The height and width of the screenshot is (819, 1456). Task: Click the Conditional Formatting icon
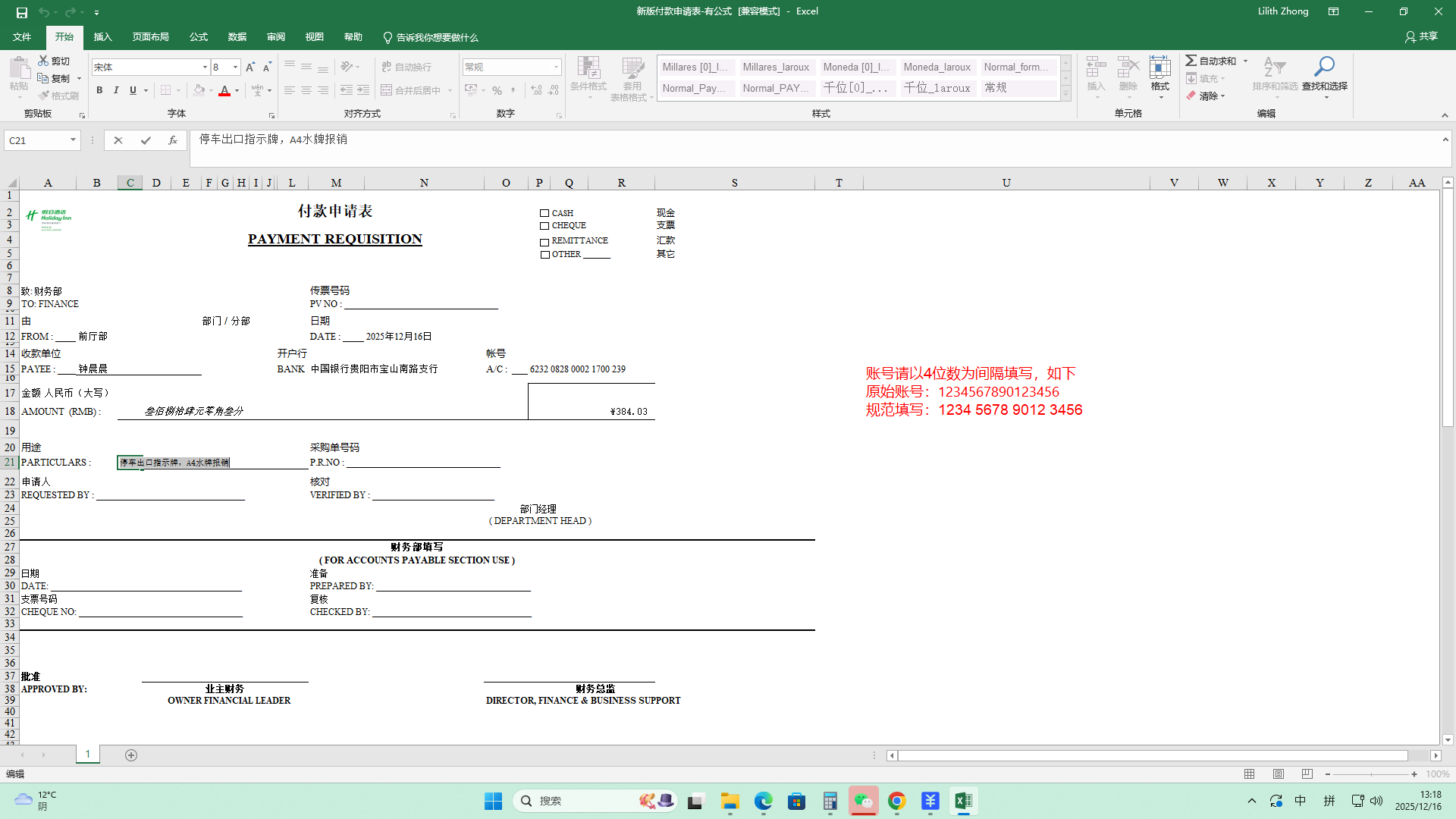pyautogui.click(x=588, y=69)
